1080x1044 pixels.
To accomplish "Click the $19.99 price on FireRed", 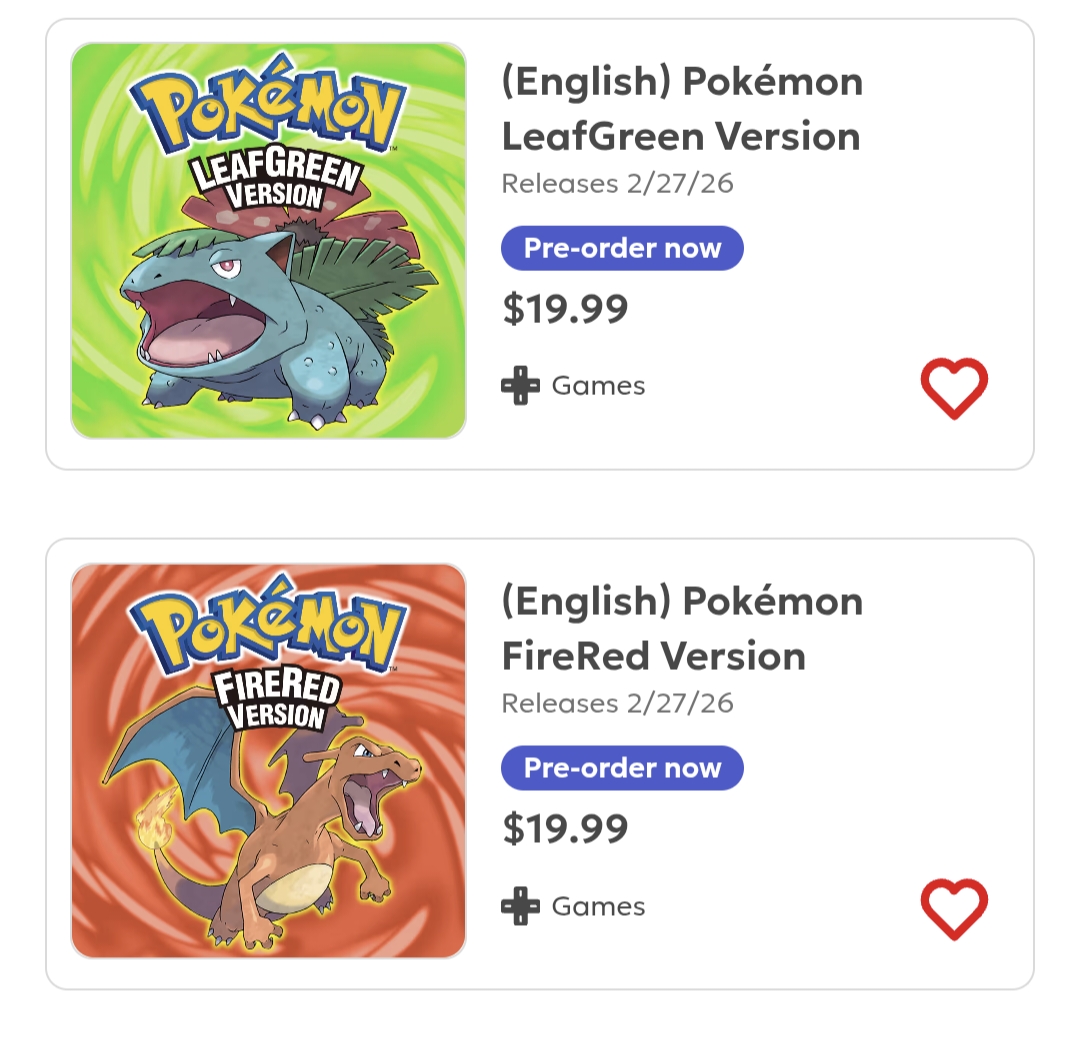I will (565, 828).
